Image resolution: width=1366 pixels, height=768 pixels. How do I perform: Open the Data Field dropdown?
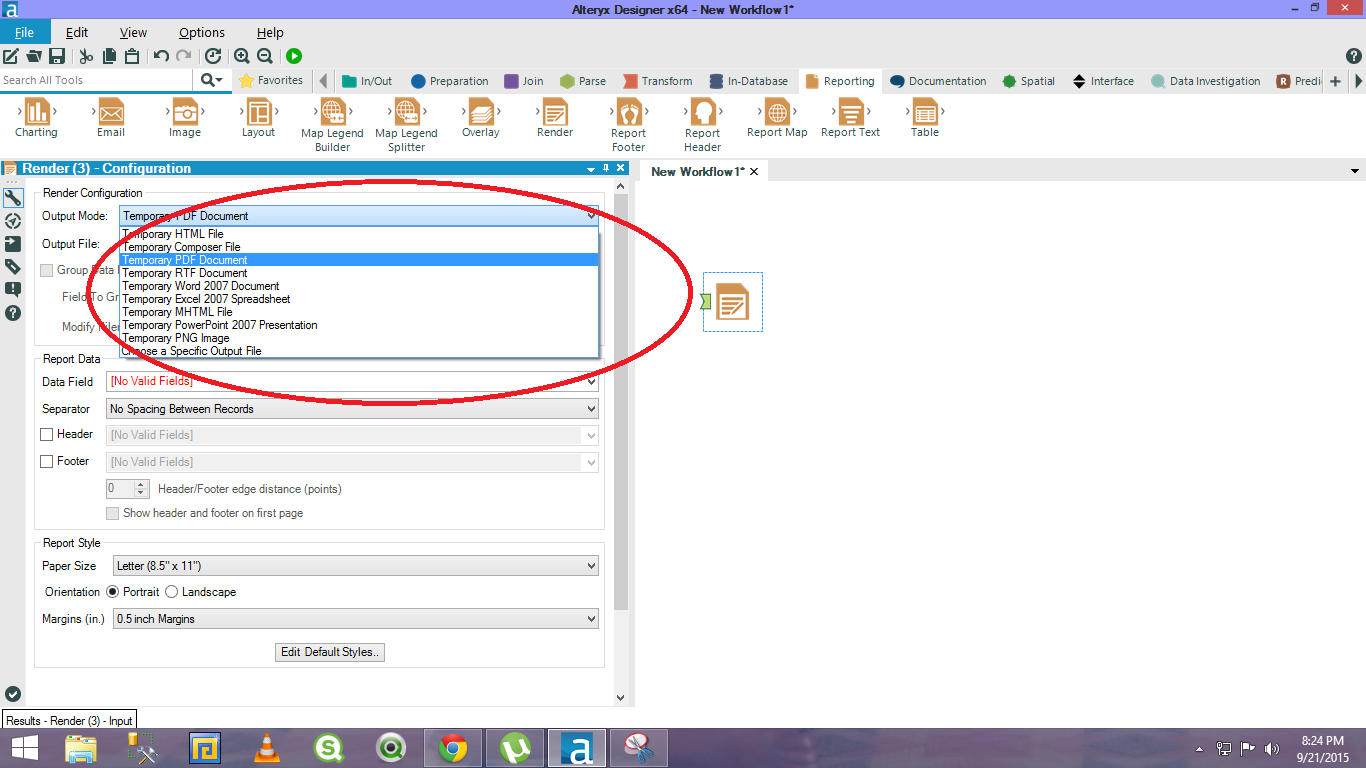352,381
